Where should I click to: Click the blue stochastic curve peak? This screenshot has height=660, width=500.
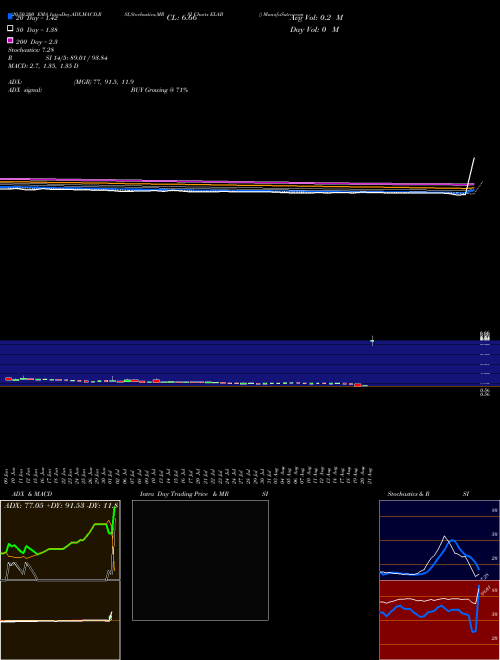[x=452, y=540]
